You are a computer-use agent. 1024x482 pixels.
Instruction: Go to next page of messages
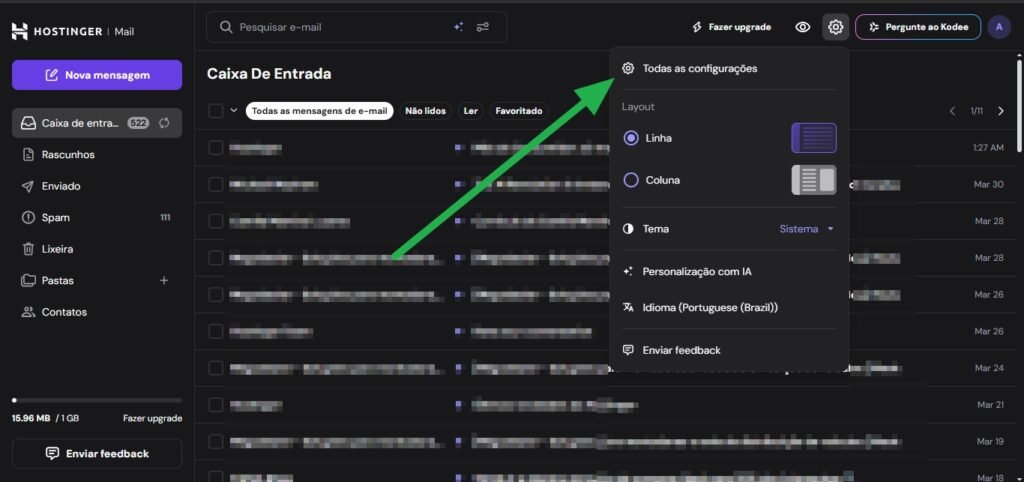pos(1000,111)
